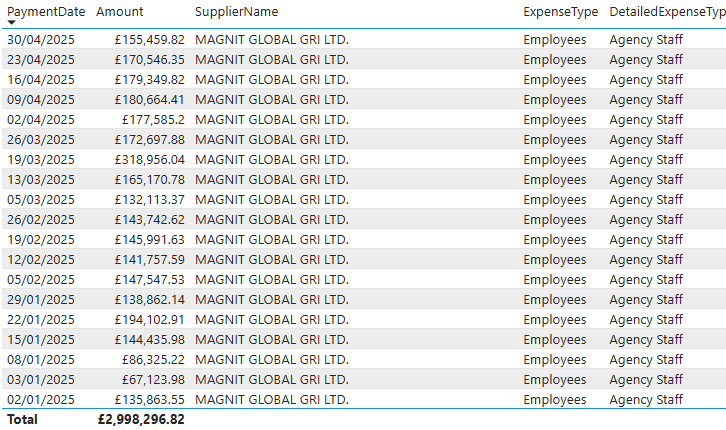Click the Total amount £2,998,296.82
The width and height of the screenshot is (726, 430).
point(141,419)
